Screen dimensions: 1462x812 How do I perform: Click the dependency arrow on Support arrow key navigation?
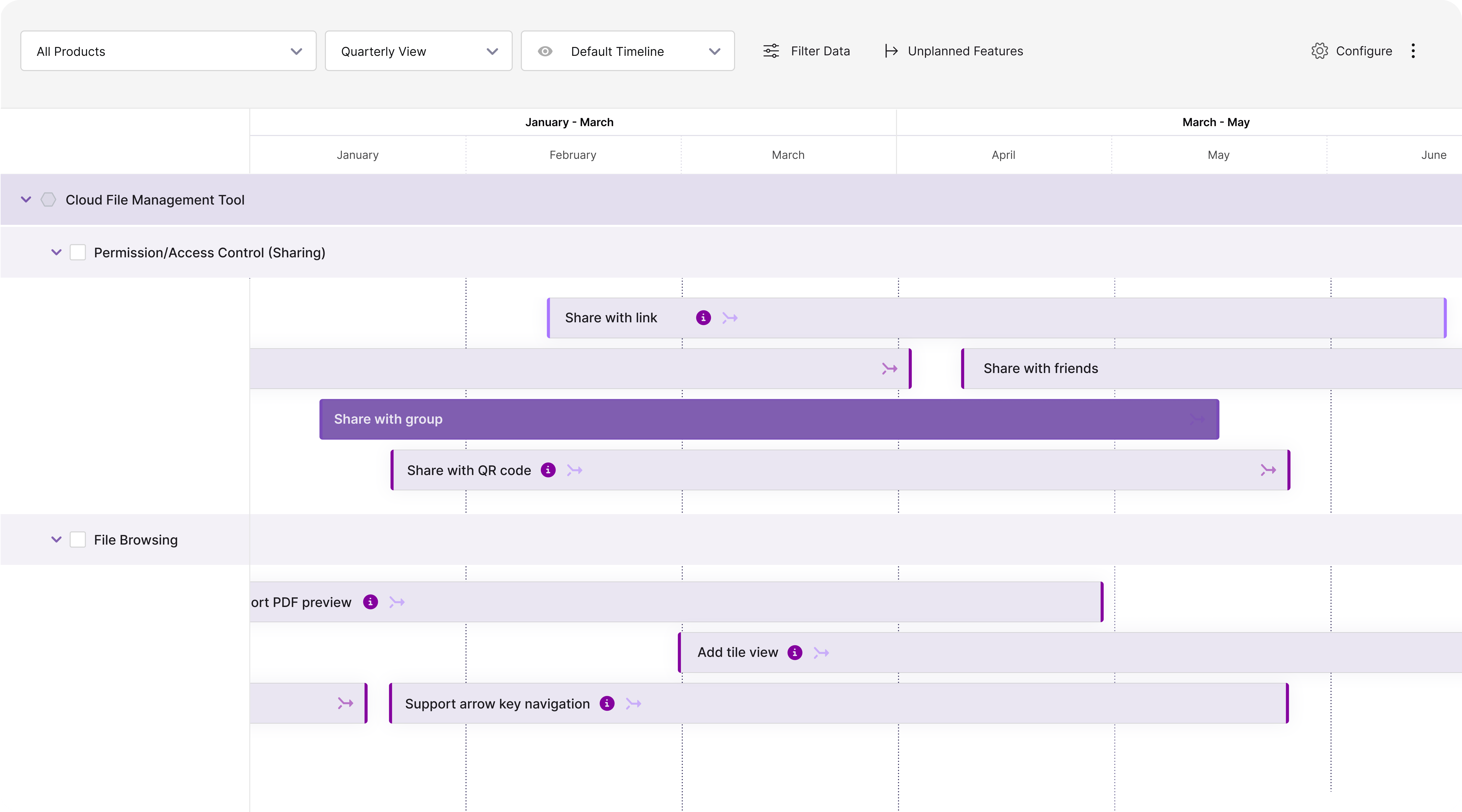point(633,704)
